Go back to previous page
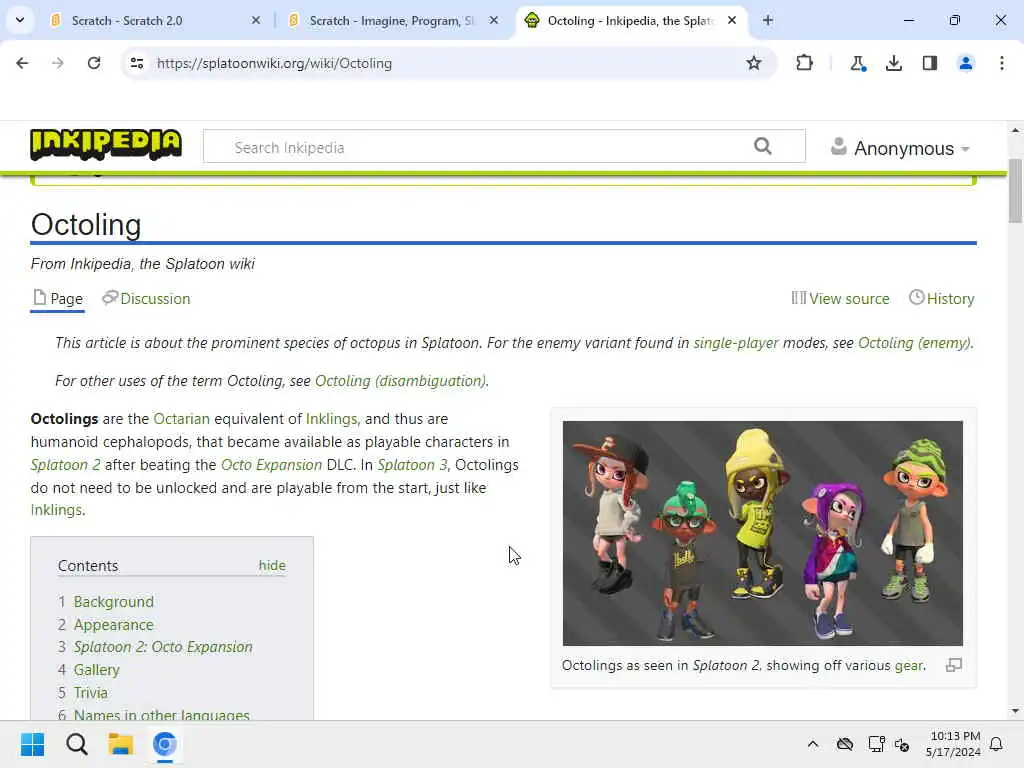The height and width of the screenshot is (768, 1024). click(22, 63)
